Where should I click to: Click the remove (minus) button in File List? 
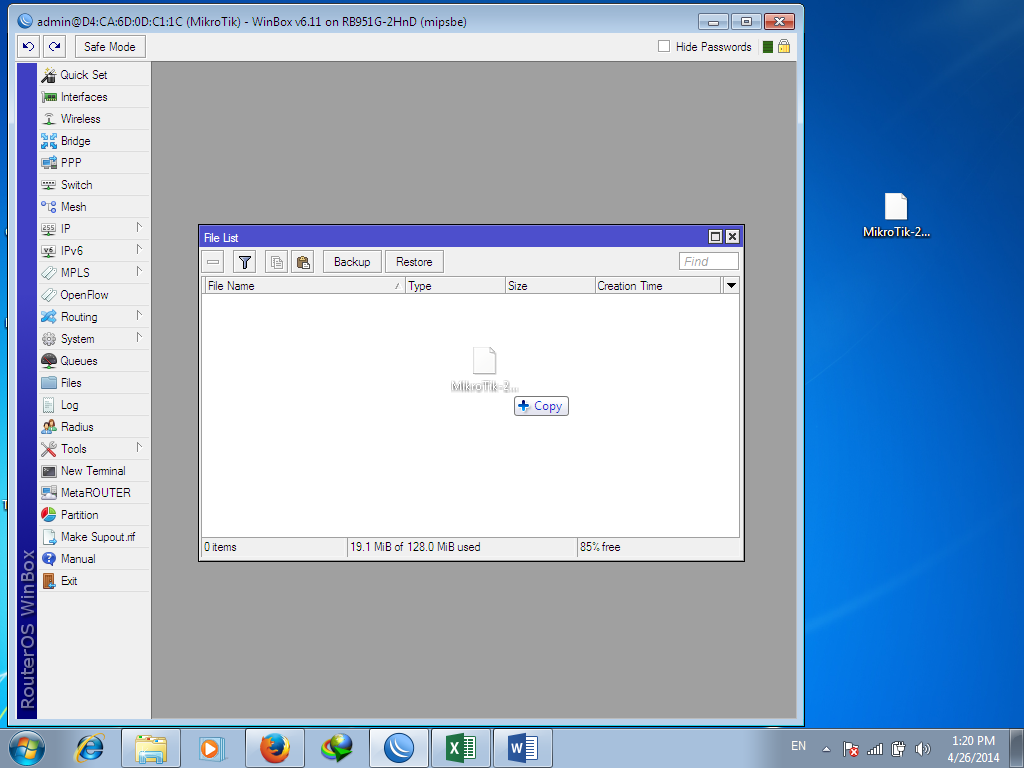point(213,262)
